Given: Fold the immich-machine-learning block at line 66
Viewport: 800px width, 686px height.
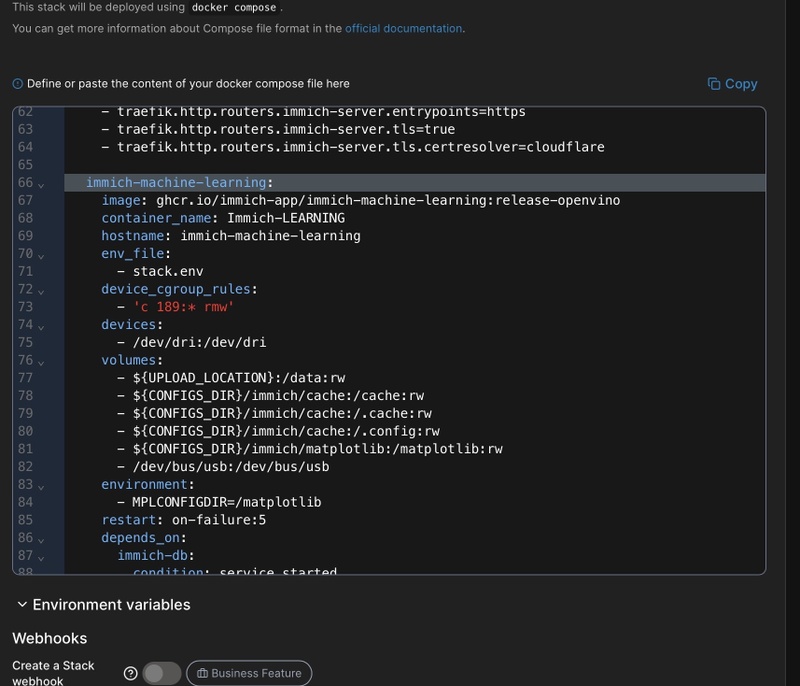Looking at the screenshot, I should click(41, 184).
